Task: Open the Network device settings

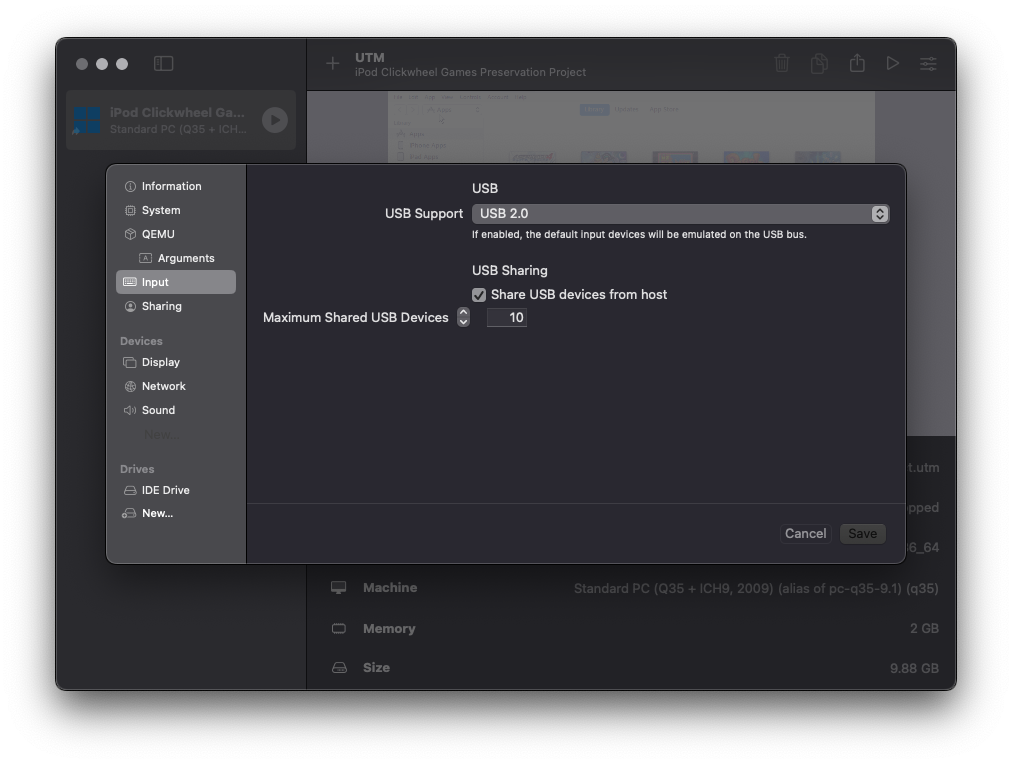Action: (x=176, y=386)
